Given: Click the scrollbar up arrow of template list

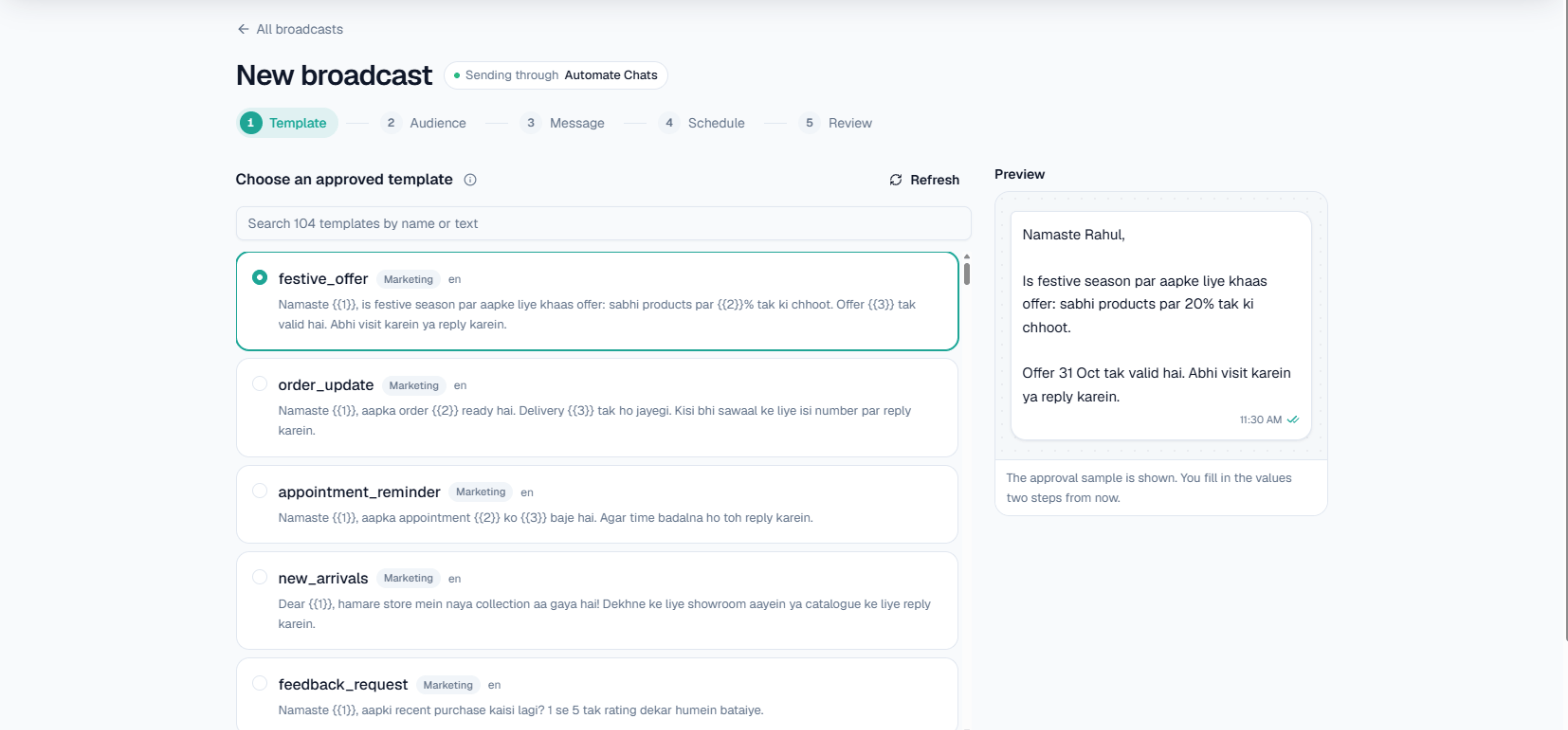Looking at the screenshot, I should click(x=967, y=257).
